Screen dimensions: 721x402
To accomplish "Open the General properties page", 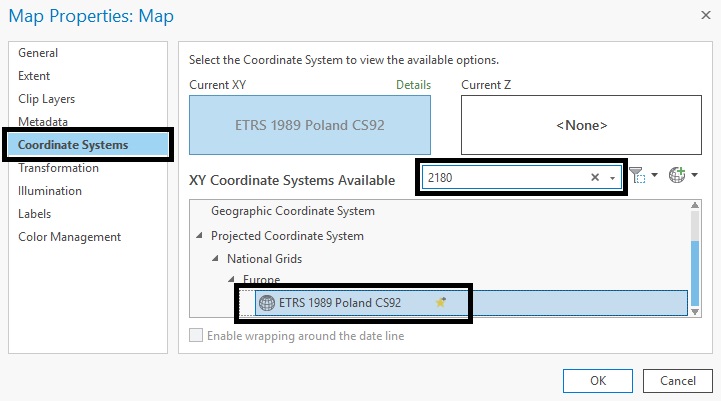I will 38,53.
